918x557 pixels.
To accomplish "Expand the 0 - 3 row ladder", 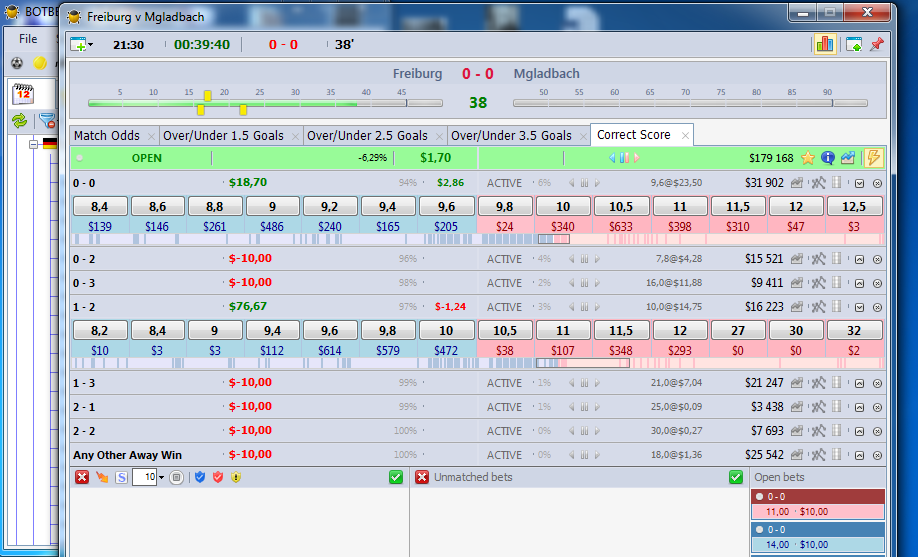I will (859, 283).
